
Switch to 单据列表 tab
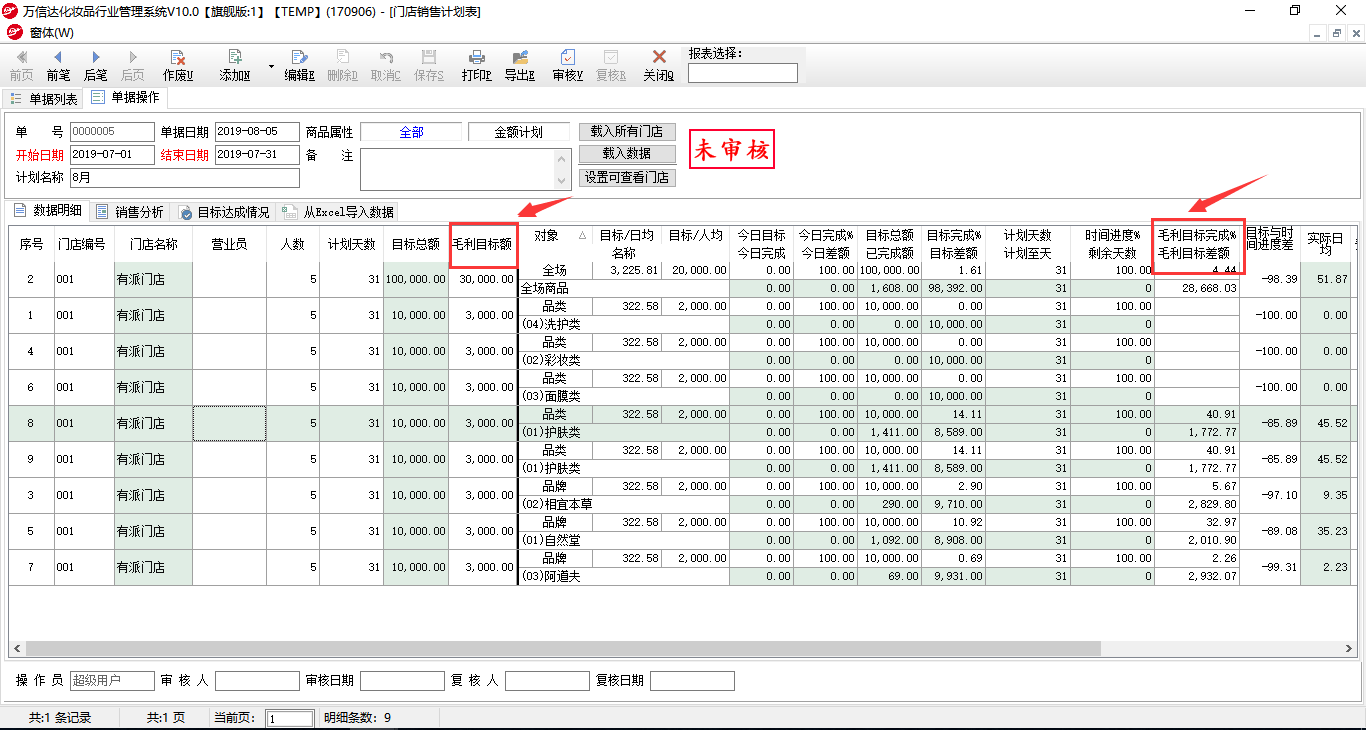pyautogui.click(x=44, y=99)
